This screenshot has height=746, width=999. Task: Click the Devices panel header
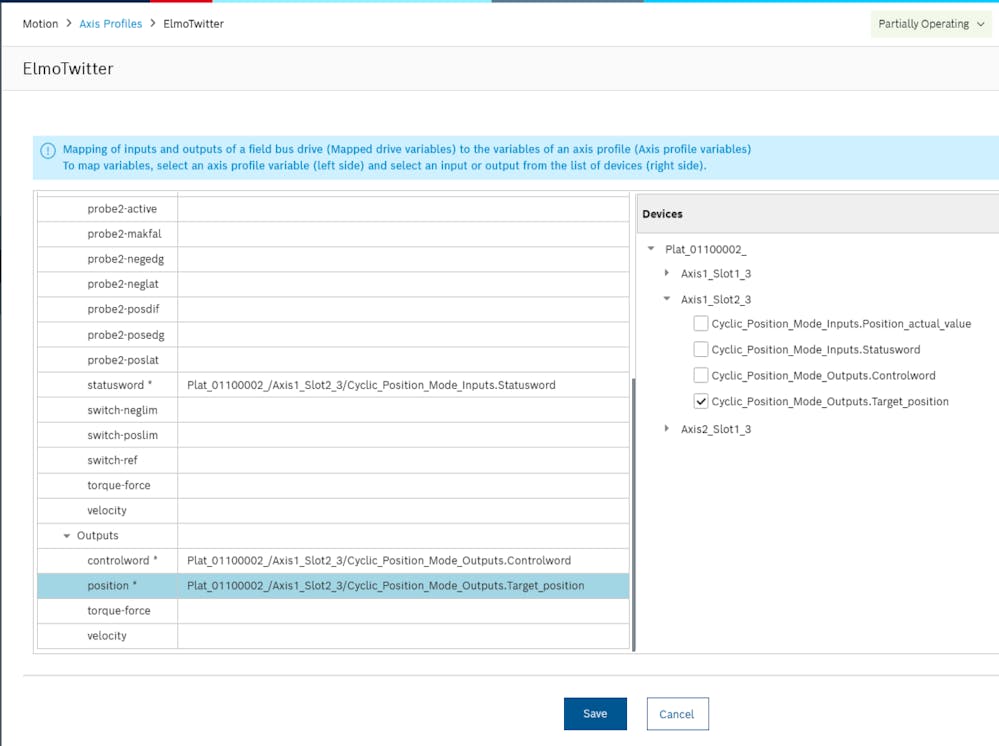click(x=817, y=214)
